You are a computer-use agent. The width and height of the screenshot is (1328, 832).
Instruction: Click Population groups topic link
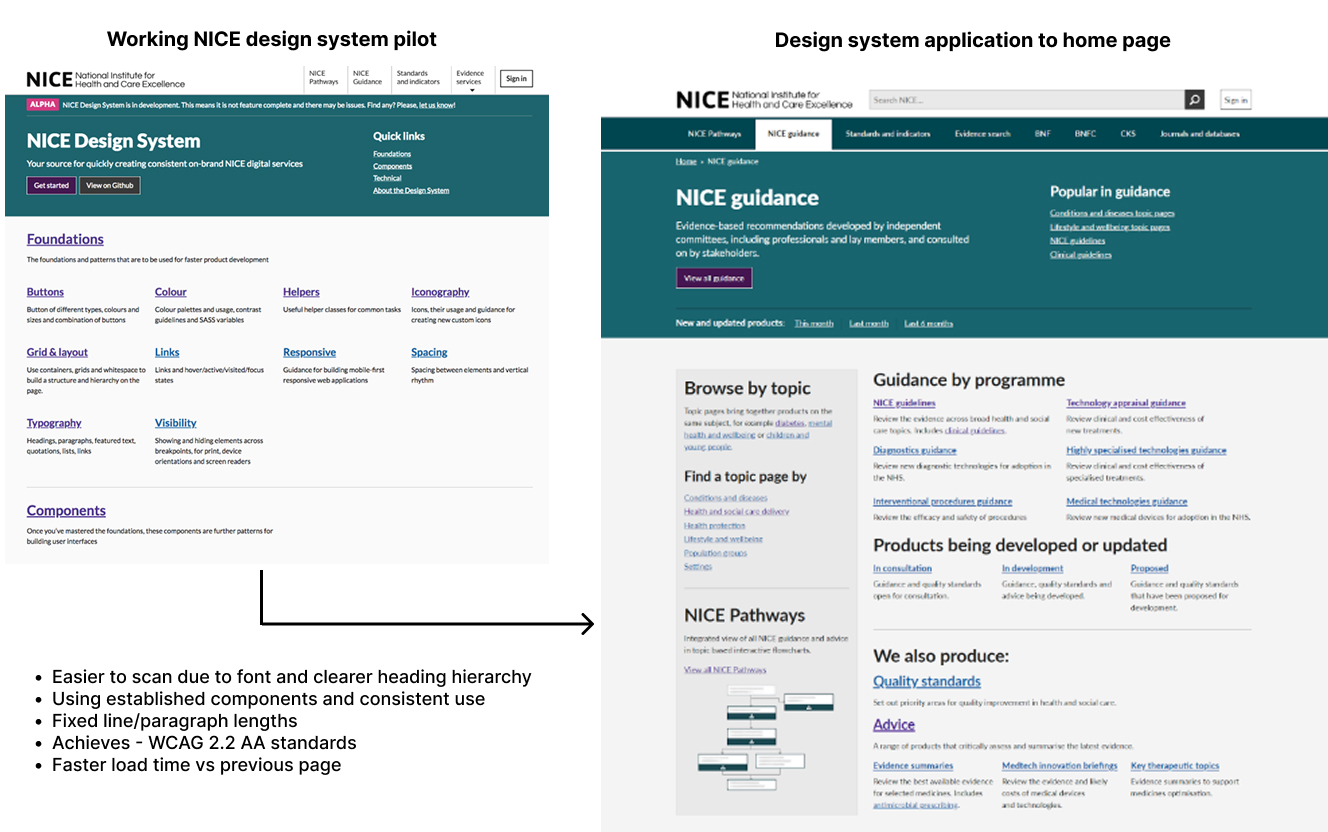coord(715,553)
